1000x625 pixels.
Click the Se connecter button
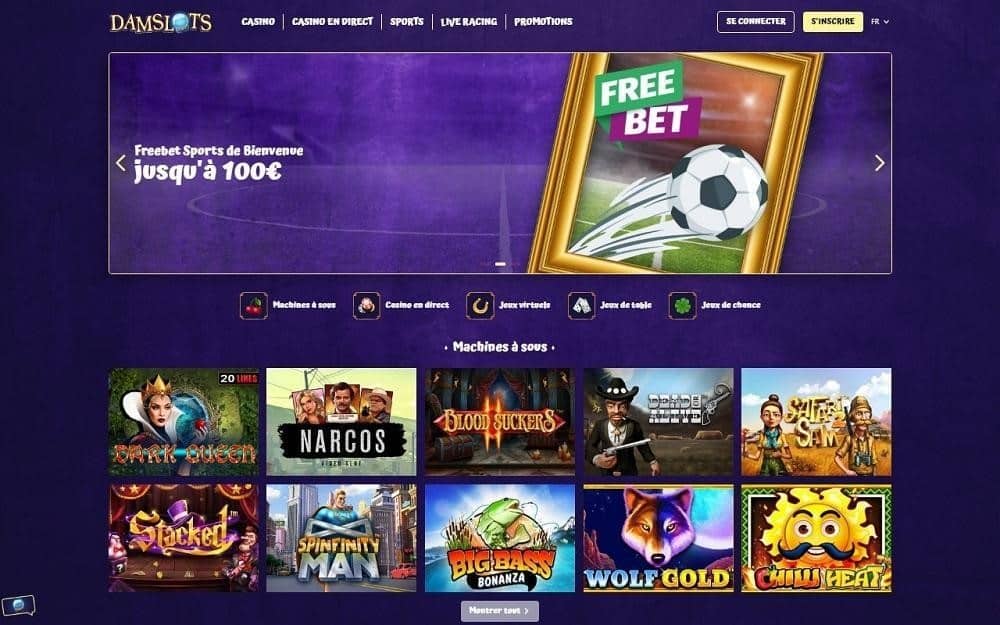click(756, 22)
